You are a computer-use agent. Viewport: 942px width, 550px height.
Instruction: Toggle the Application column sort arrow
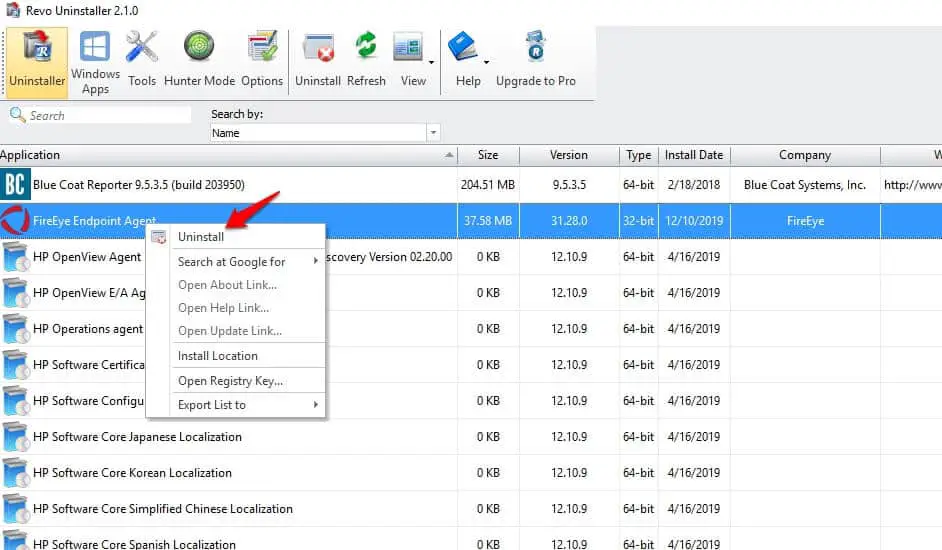click(449, 155)
